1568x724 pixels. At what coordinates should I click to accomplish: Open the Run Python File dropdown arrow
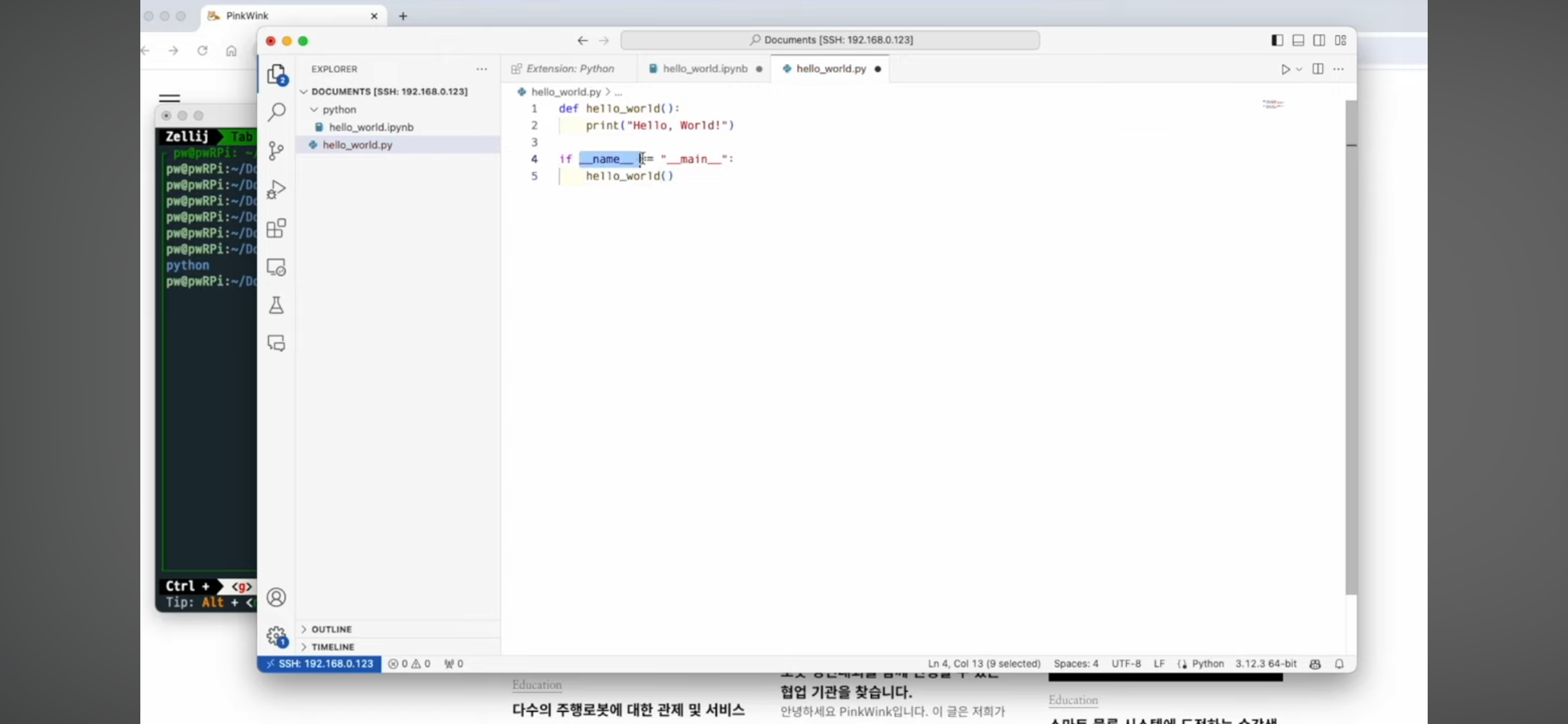click(x=1299, y=70)
